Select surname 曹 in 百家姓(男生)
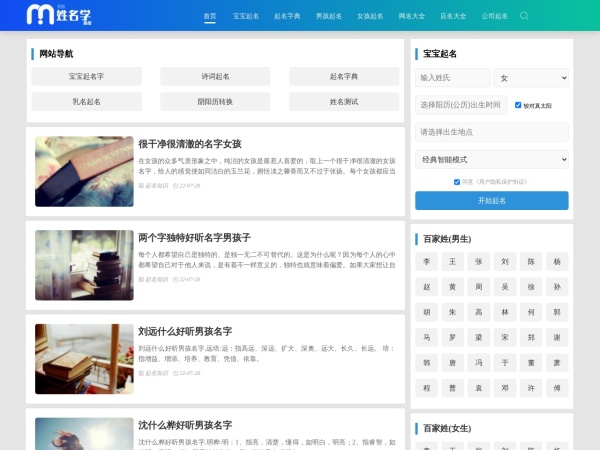The width and height of the screenshot is (600, 450). point(453,388)
